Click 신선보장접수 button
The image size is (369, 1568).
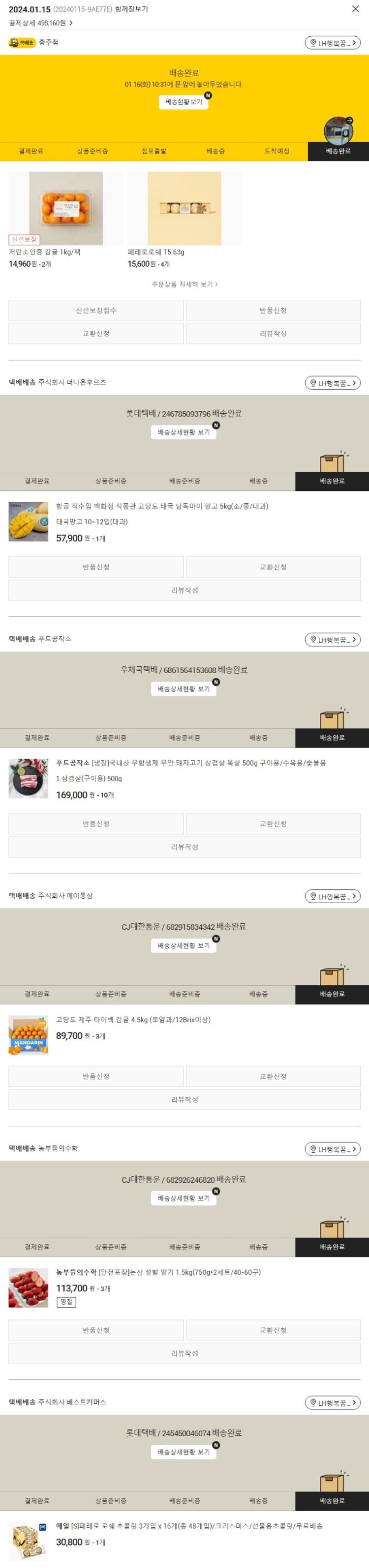(96, 311)
